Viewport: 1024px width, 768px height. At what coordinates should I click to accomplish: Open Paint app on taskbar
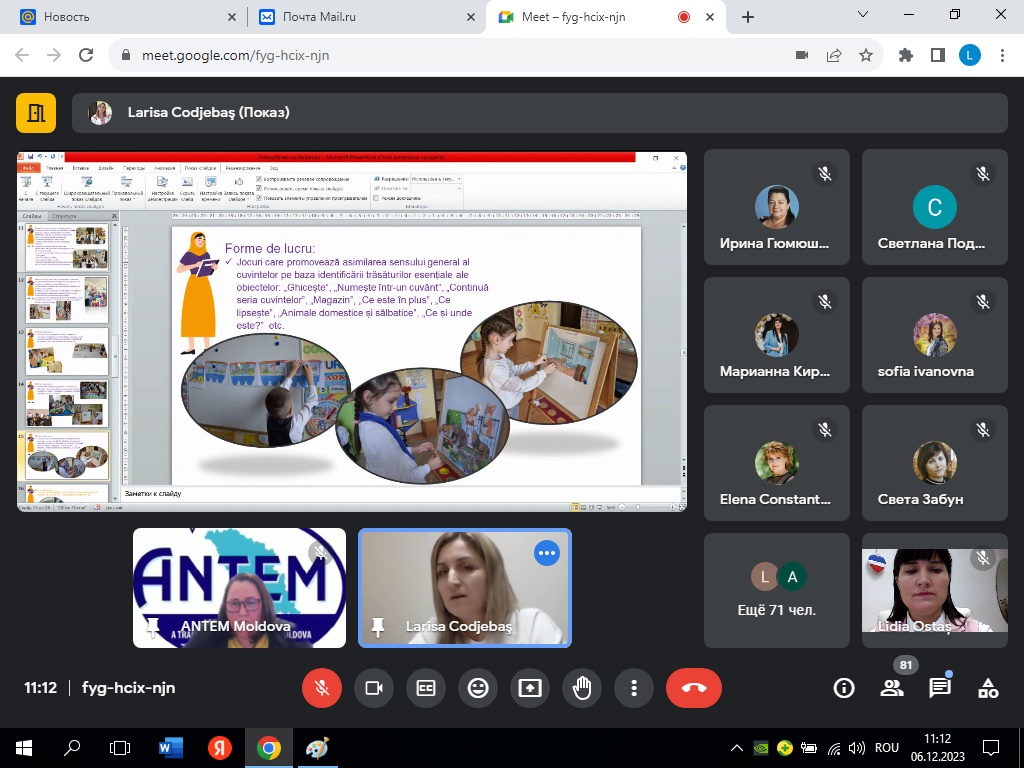click(317, 748)
